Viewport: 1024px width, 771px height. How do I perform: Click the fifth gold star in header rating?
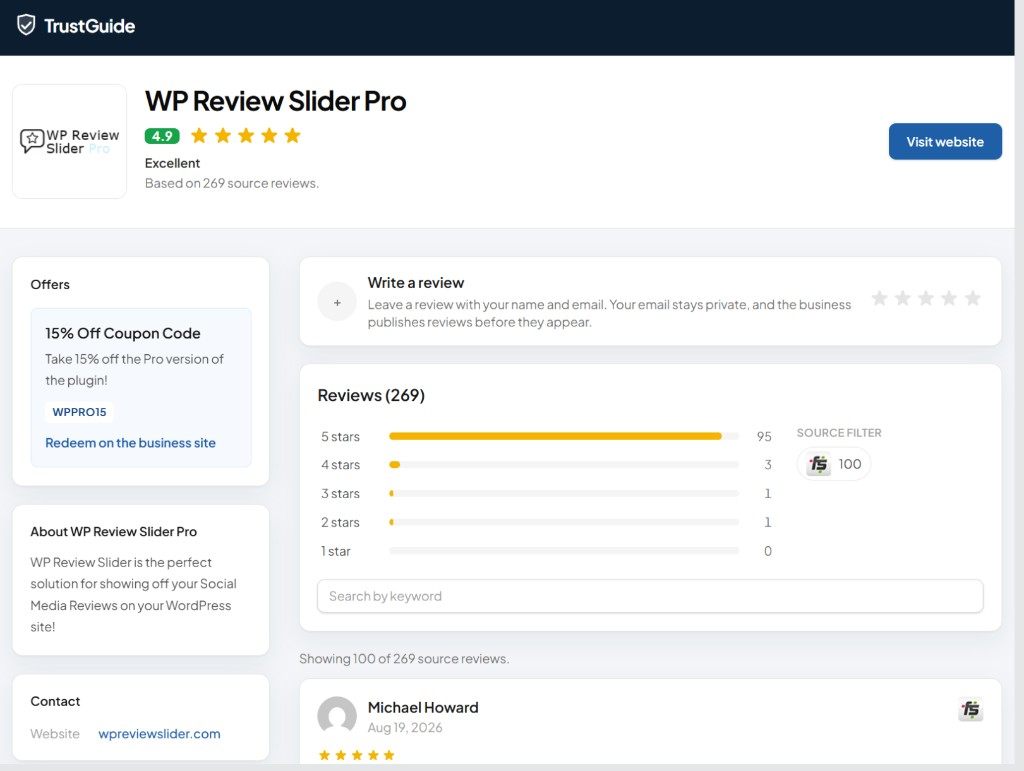pos(293,135)
